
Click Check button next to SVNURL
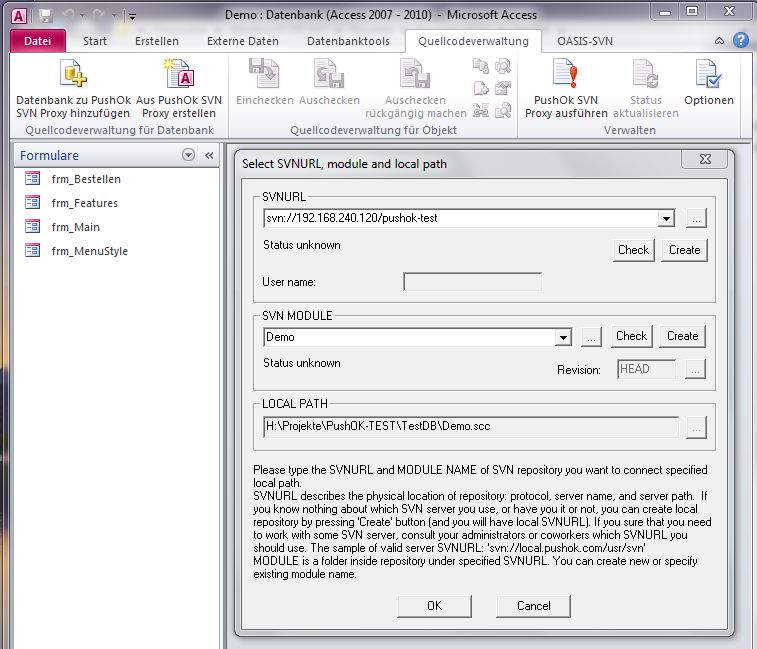pos(633,250)
